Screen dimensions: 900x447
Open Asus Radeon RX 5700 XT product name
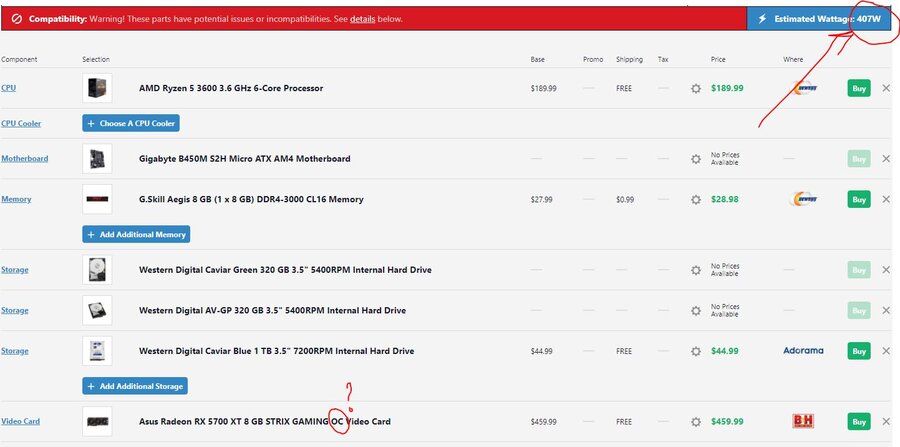click(265, 422)
